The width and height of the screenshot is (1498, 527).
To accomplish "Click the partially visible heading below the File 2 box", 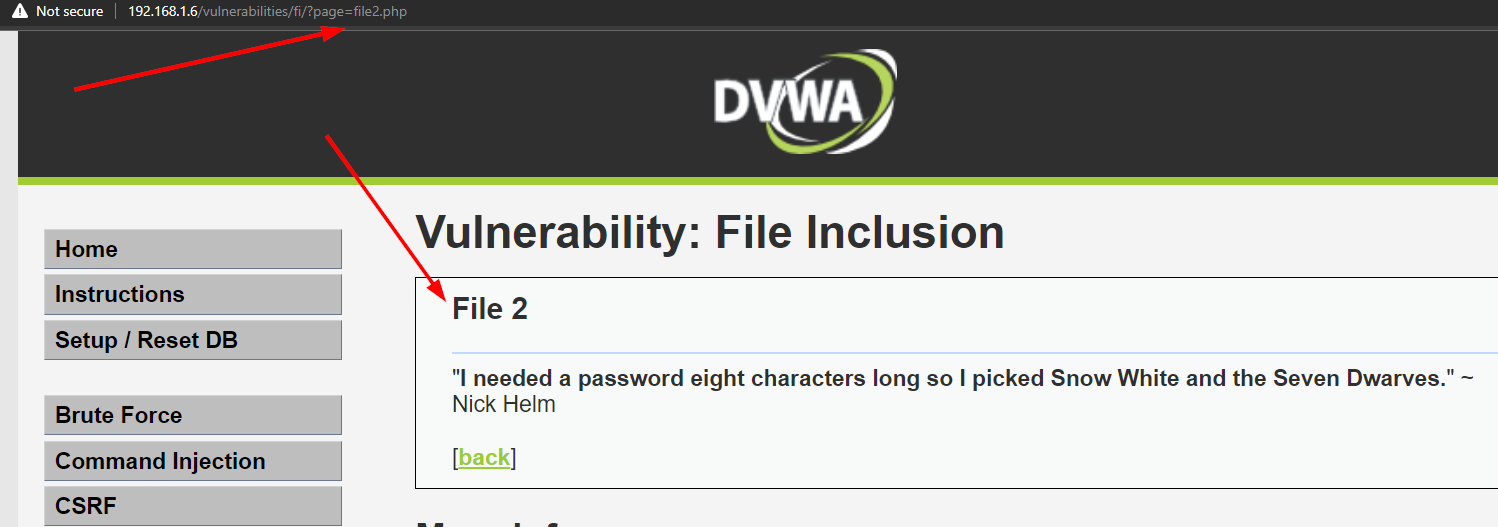I will [x=500, y=522].
